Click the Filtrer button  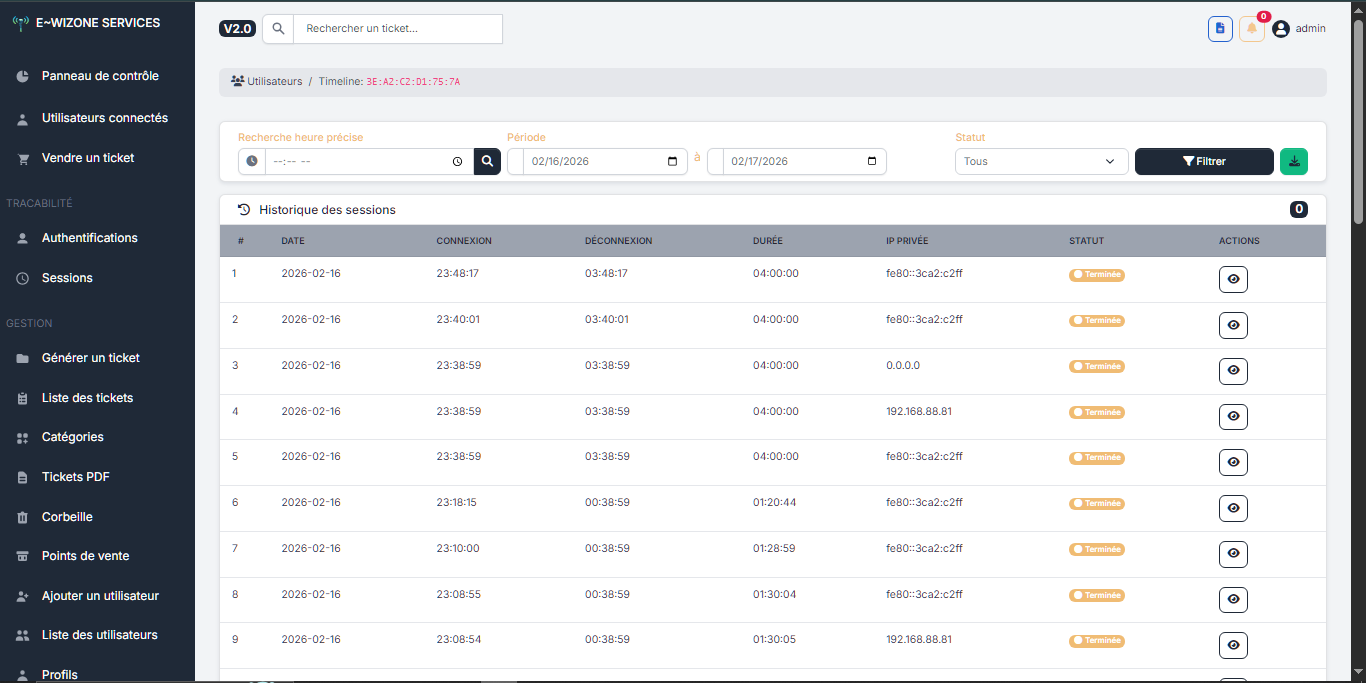coord(1204,161)
